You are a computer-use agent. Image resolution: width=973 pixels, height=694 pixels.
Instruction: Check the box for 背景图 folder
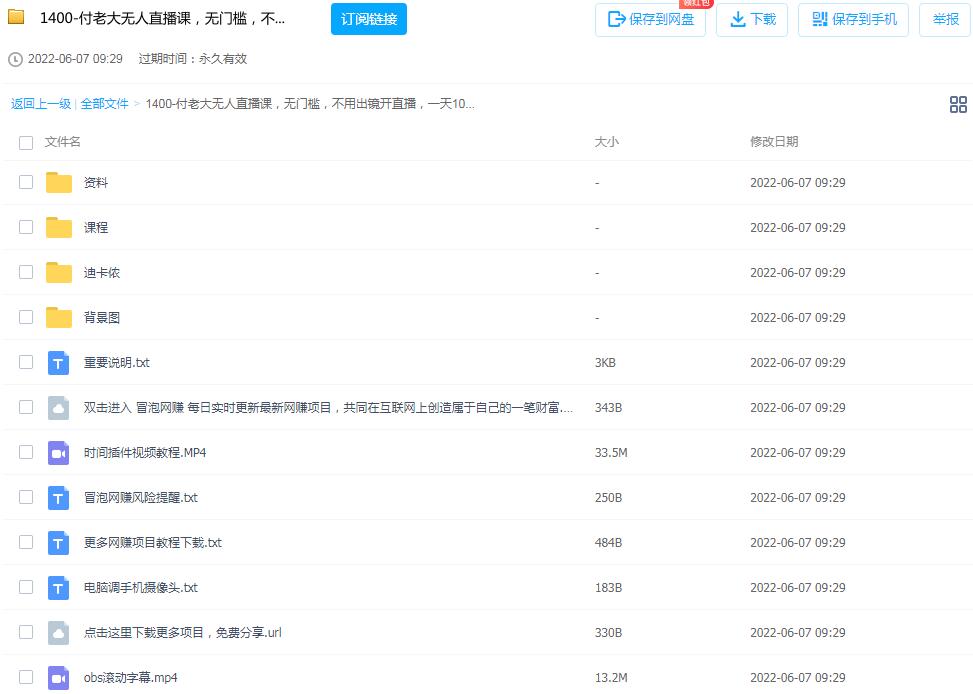[x=26, y=317]
